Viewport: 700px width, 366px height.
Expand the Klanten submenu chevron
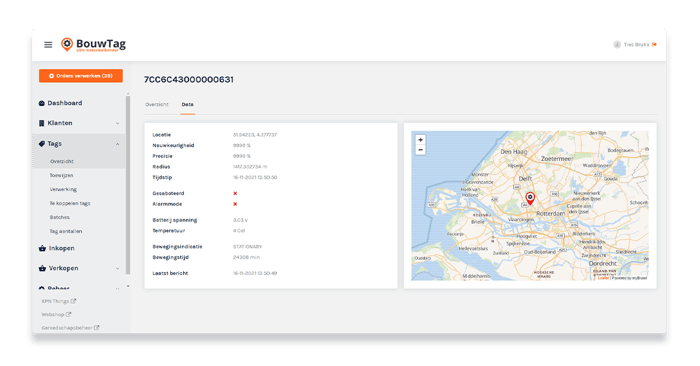[x=117, y=123]
